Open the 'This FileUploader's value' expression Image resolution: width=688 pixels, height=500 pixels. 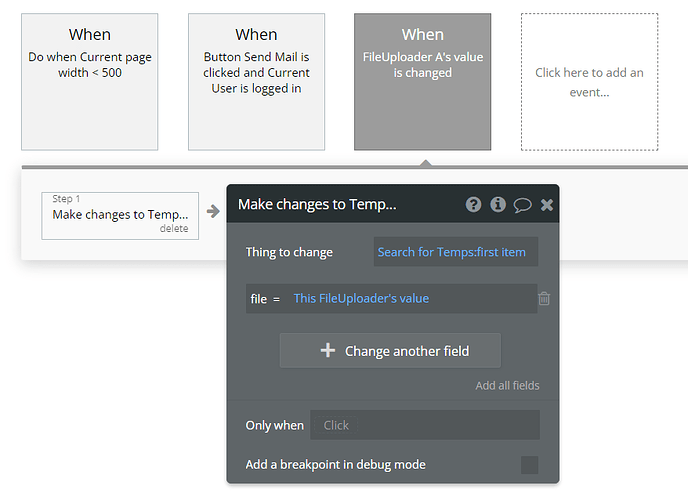click(x=361, y=298)
